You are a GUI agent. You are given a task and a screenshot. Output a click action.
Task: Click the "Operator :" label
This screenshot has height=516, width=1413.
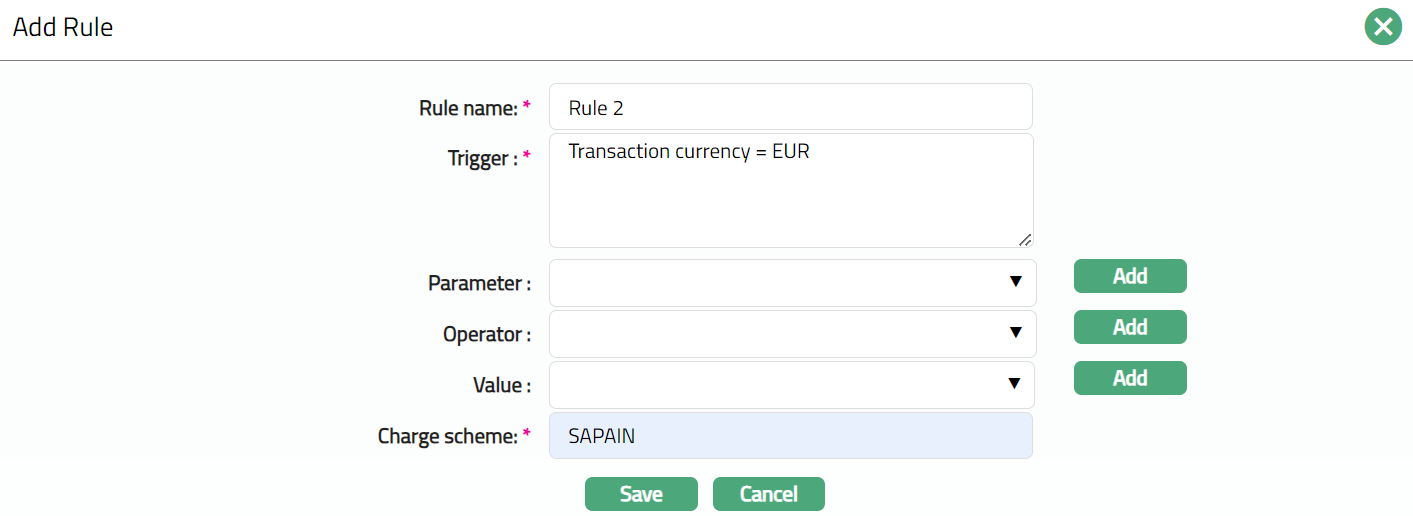(x=486, y=335)
